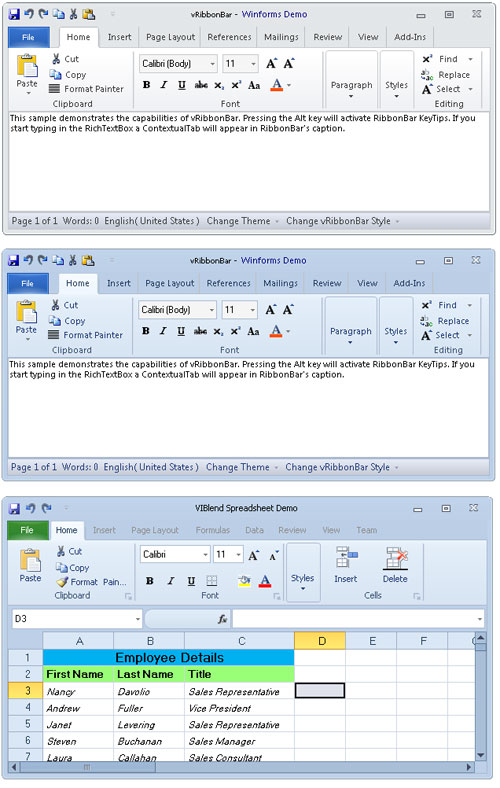Viewport: 500px width, 788px height.
Task: Toggle Strikethrough in top window
Action: click(x=201, y=85)
